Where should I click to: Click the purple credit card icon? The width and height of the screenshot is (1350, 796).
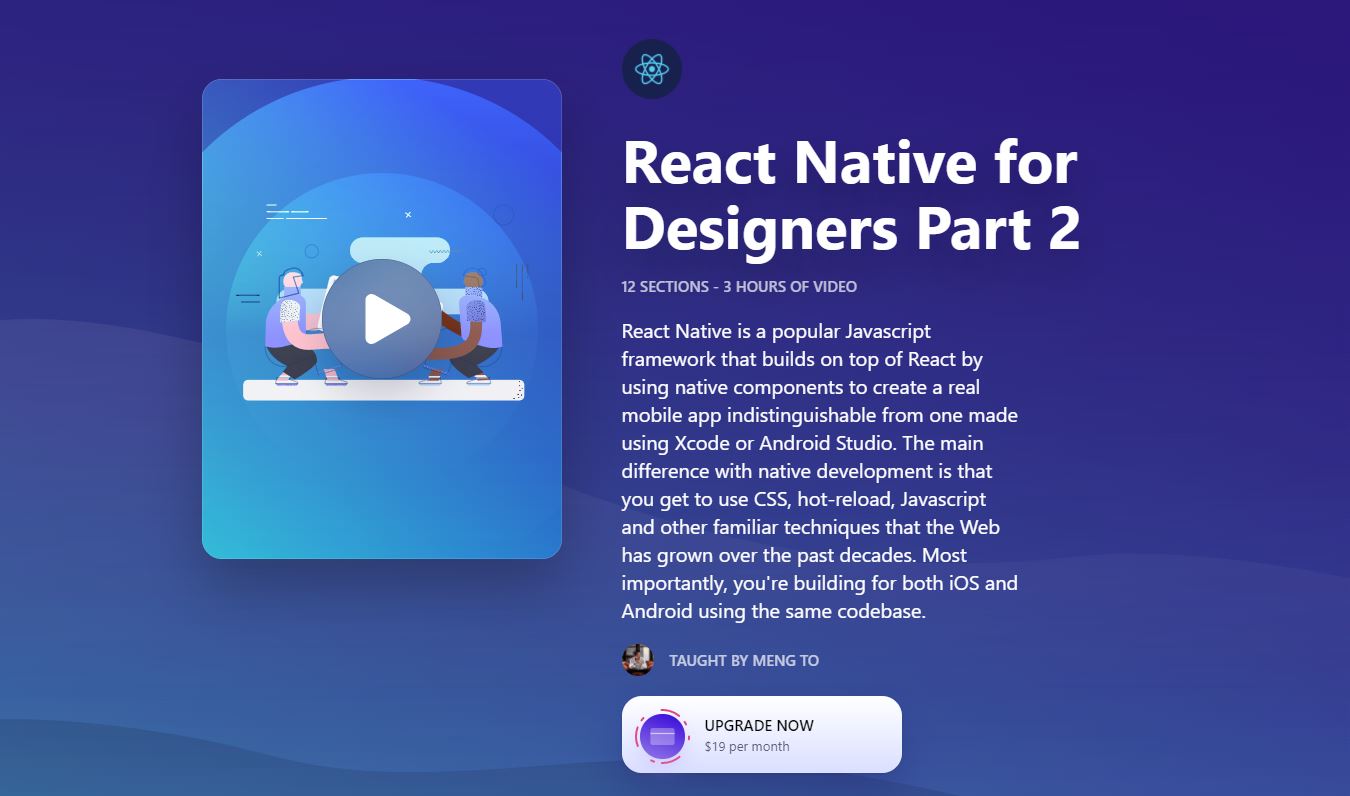662,737
